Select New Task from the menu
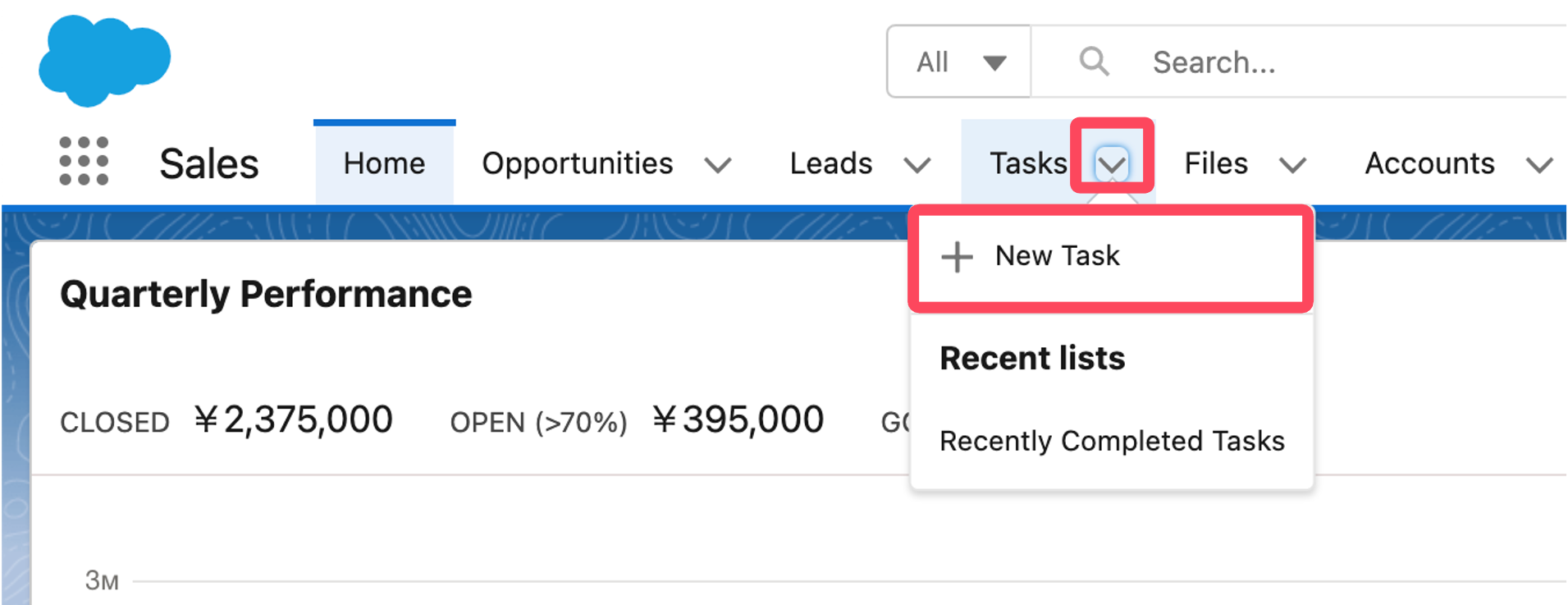The width and height of the screenshot is (1568, 605). [1057, 256]
